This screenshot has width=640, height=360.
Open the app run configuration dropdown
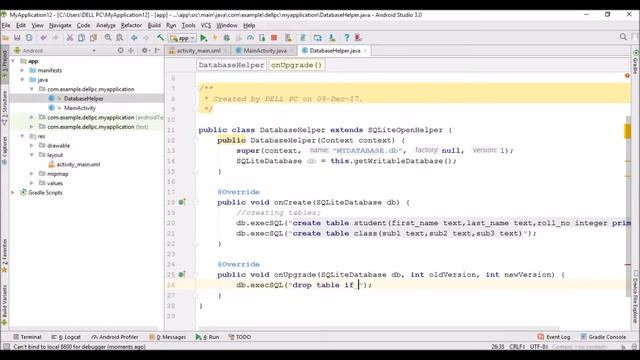click(182, 38)
